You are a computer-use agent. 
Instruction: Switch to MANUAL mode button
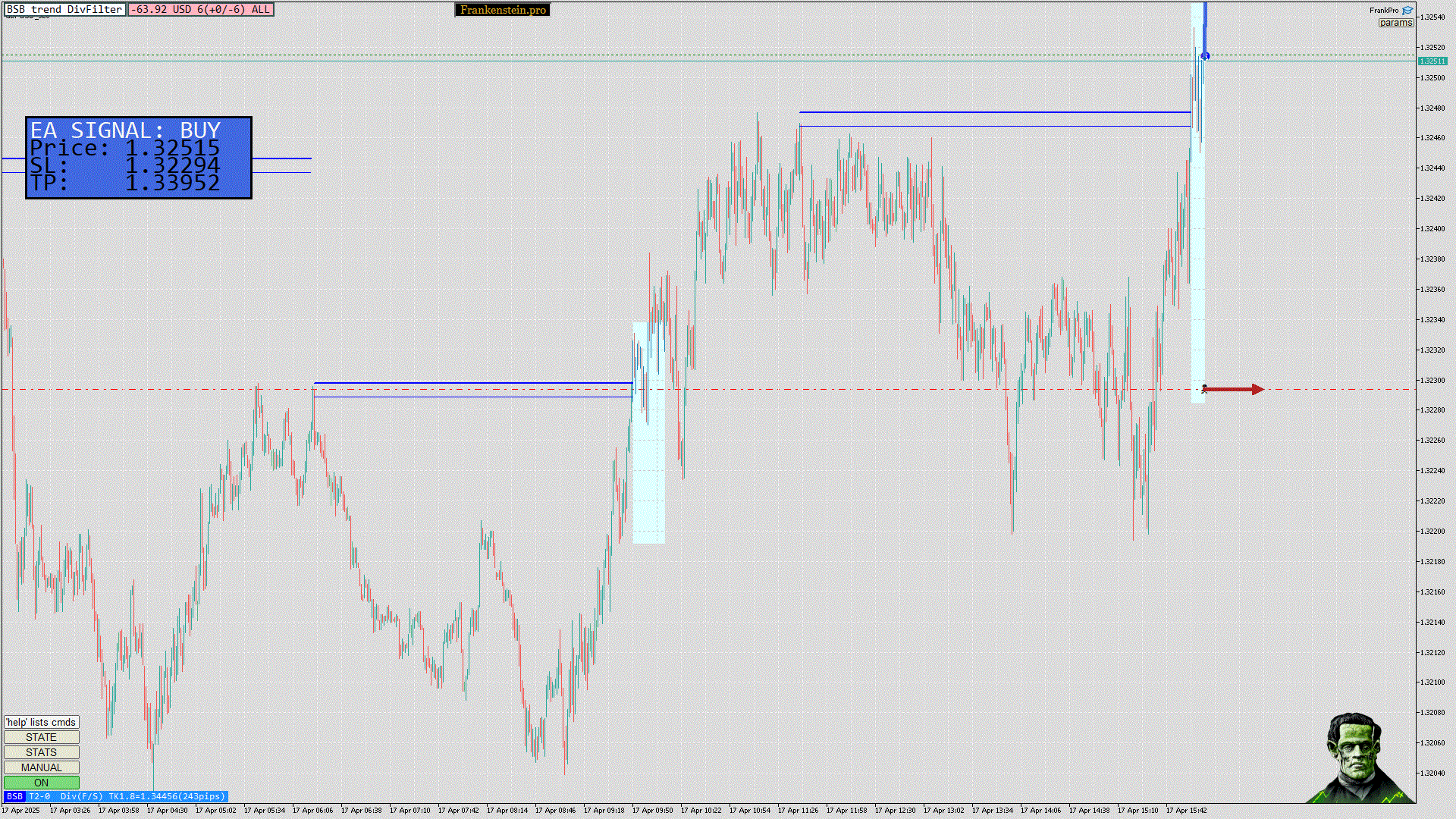tap(42, 767)
